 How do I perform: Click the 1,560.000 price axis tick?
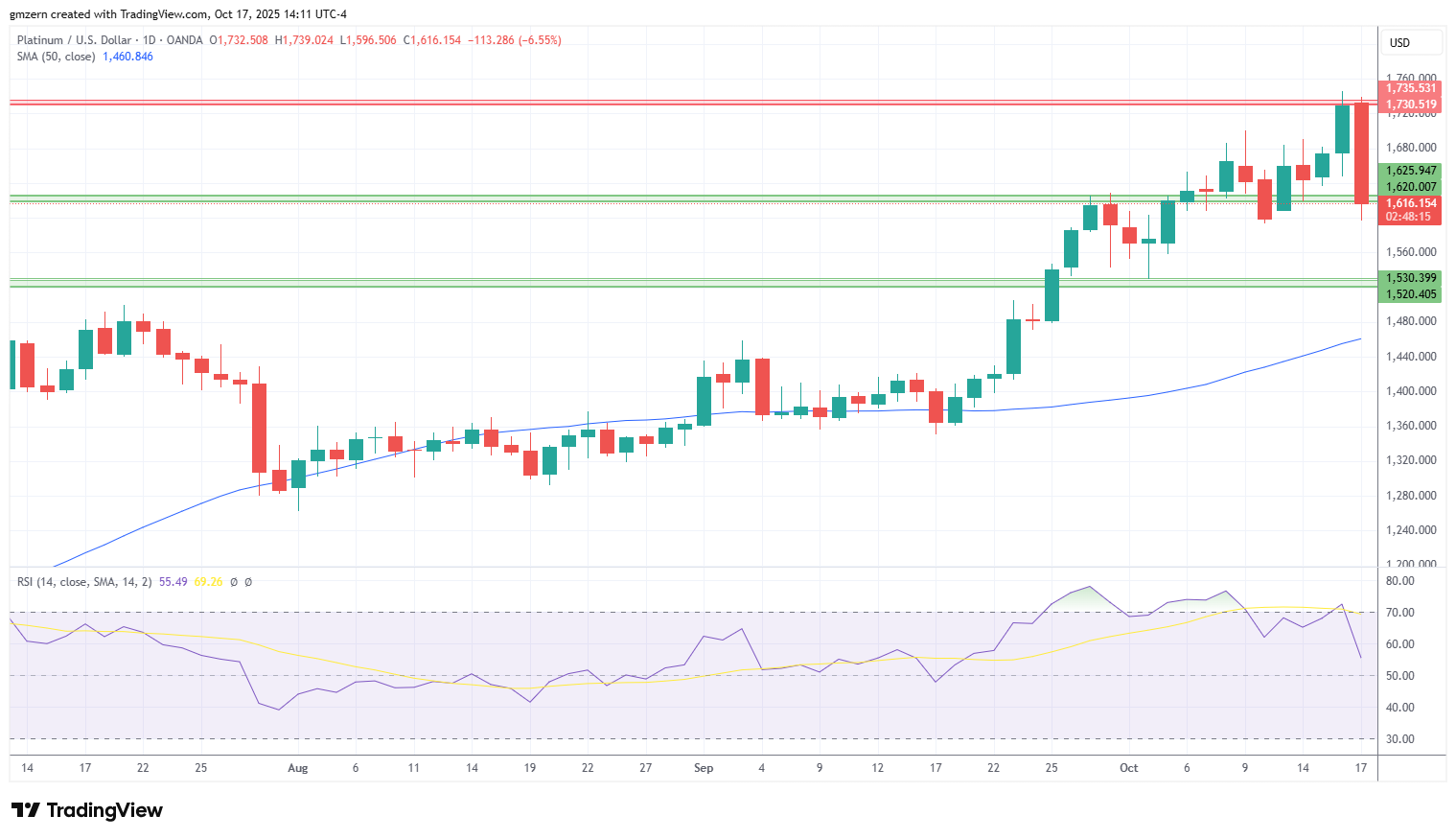pyautogui.click(x=1411, y=252)
